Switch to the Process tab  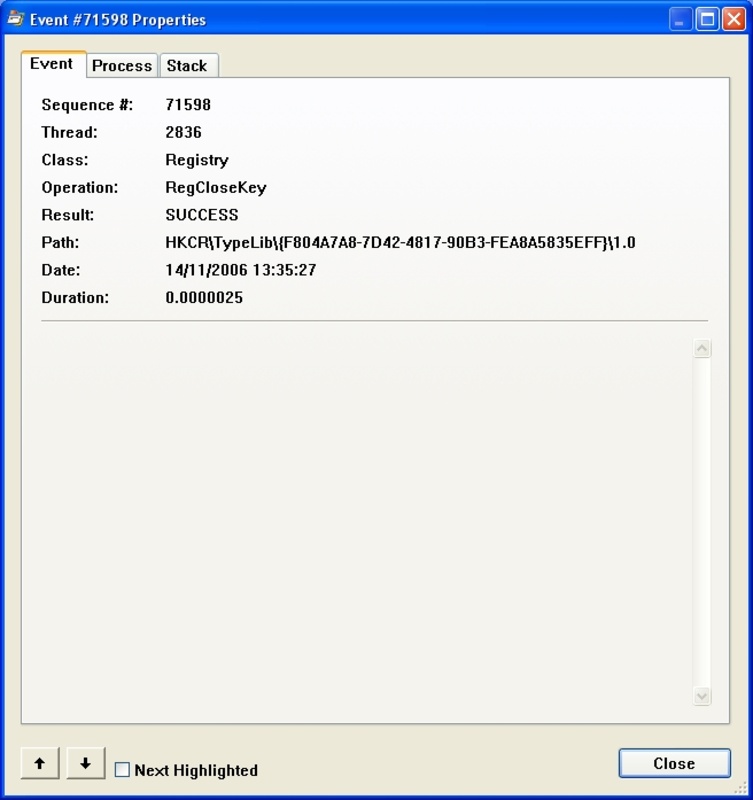[122, 66]
